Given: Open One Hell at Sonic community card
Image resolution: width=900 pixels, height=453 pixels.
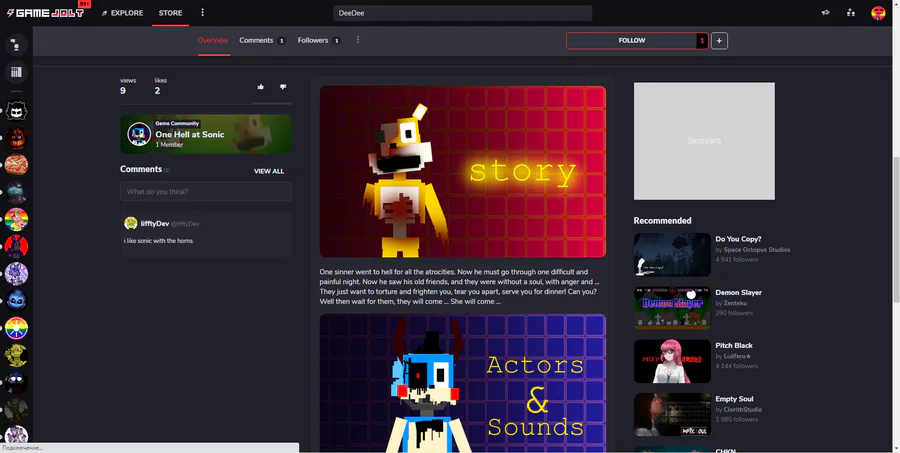Looking at the screenshot, I should tap(205, 134).
